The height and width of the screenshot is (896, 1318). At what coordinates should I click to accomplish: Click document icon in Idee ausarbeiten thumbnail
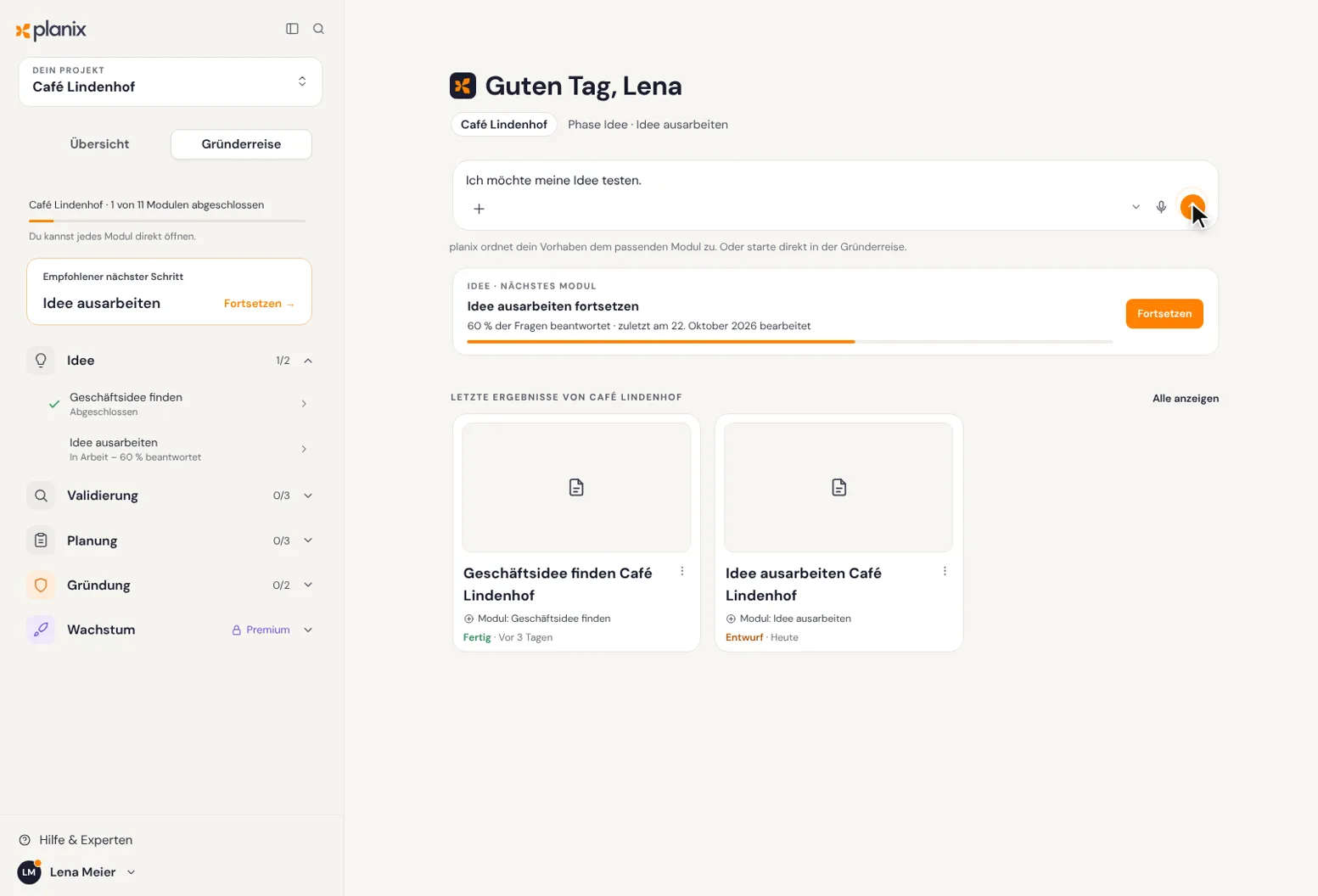(x=838, y=488)
